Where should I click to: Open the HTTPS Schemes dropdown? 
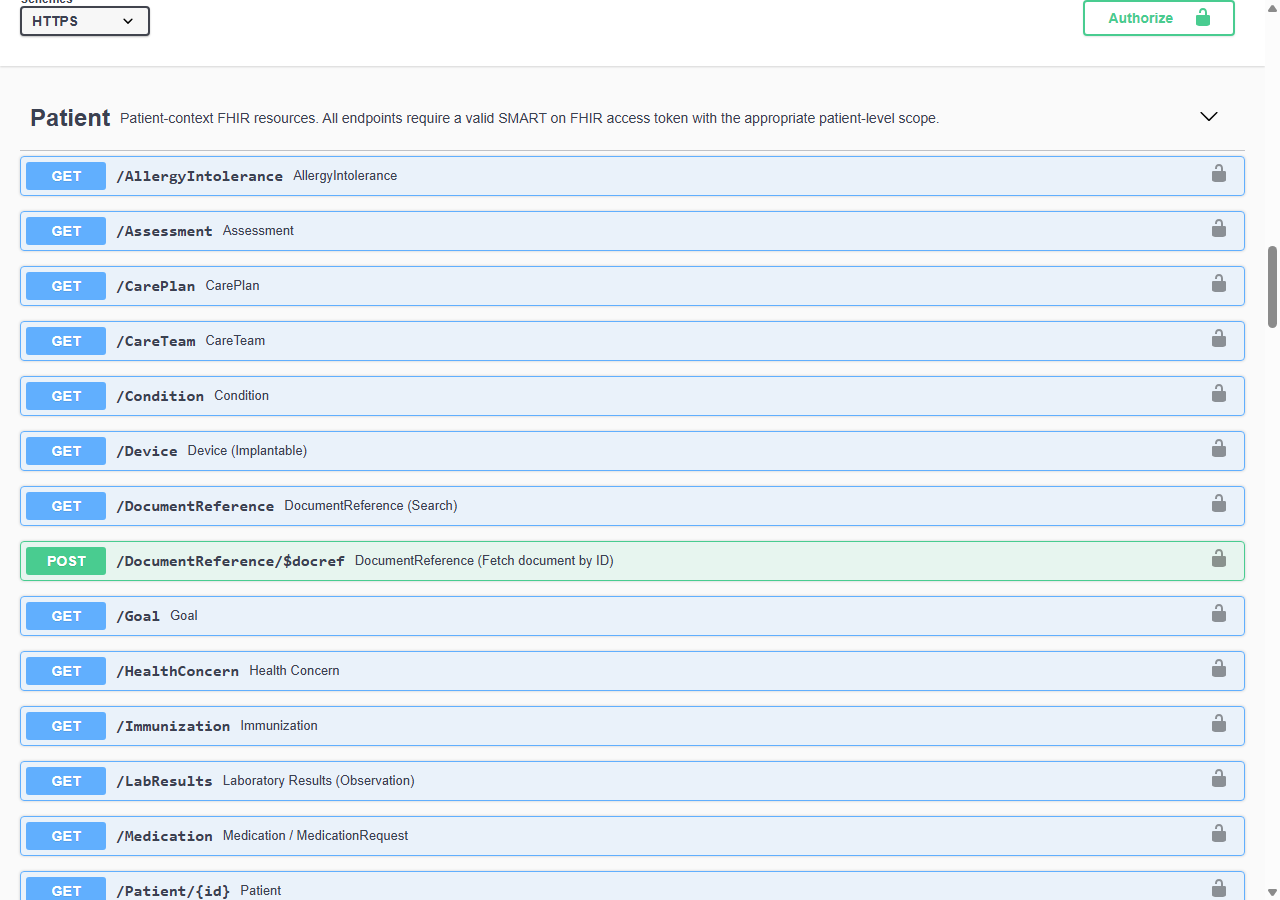[84, 20]
